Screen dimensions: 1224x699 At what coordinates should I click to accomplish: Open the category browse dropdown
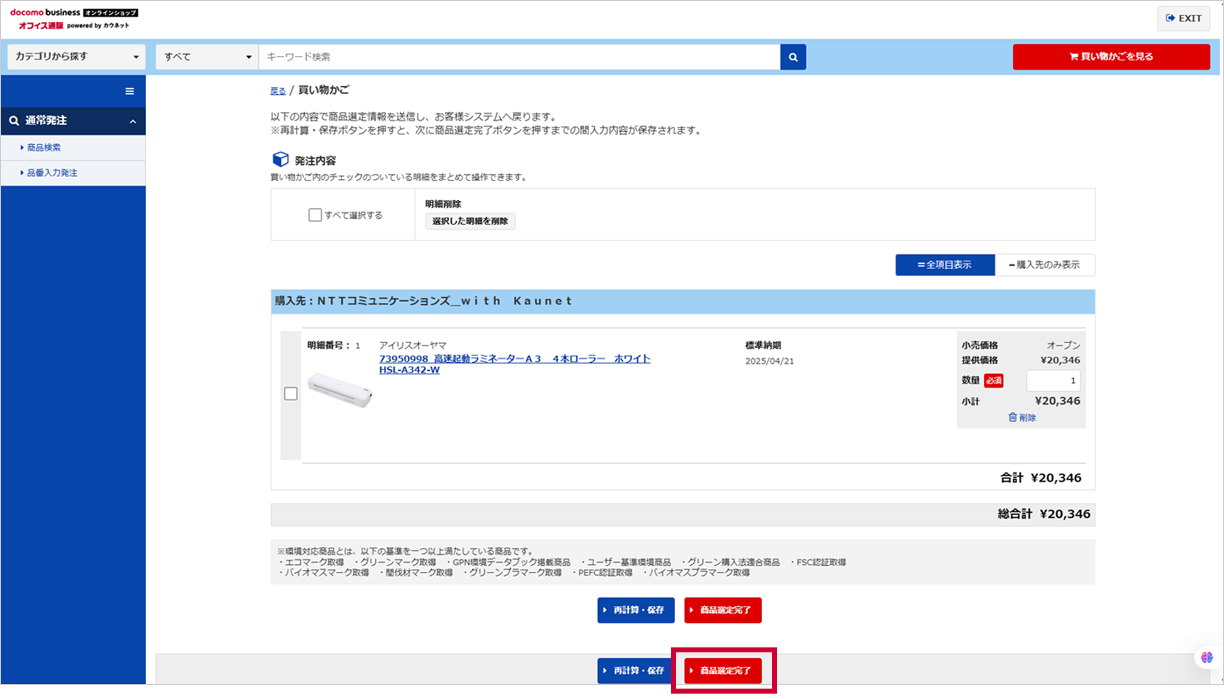76,57
